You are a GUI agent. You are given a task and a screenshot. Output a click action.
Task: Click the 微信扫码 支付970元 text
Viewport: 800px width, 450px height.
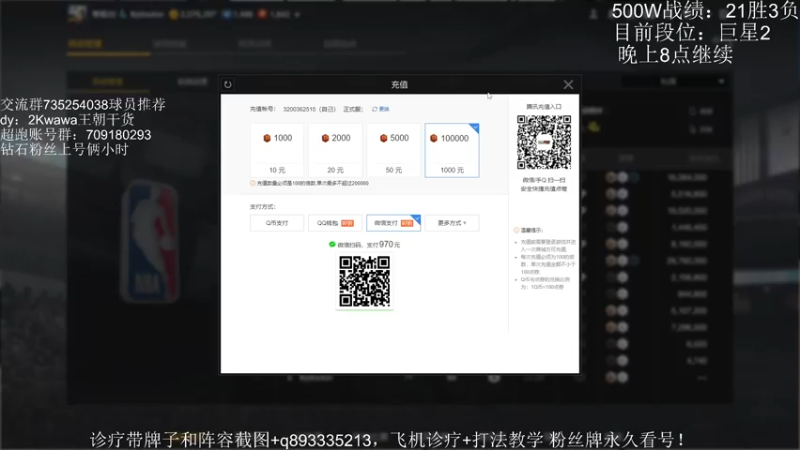point(369,245)
